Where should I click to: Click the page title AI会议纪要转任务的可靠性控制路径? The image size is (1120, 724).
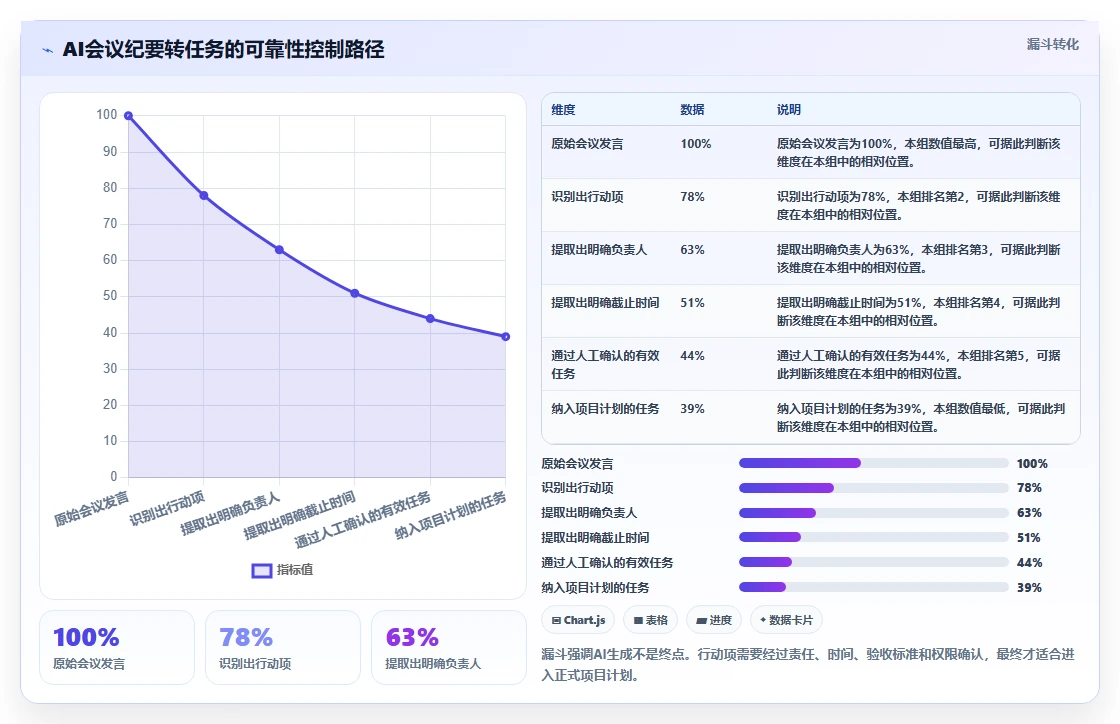pyautogui.click(x=224, y=49)
